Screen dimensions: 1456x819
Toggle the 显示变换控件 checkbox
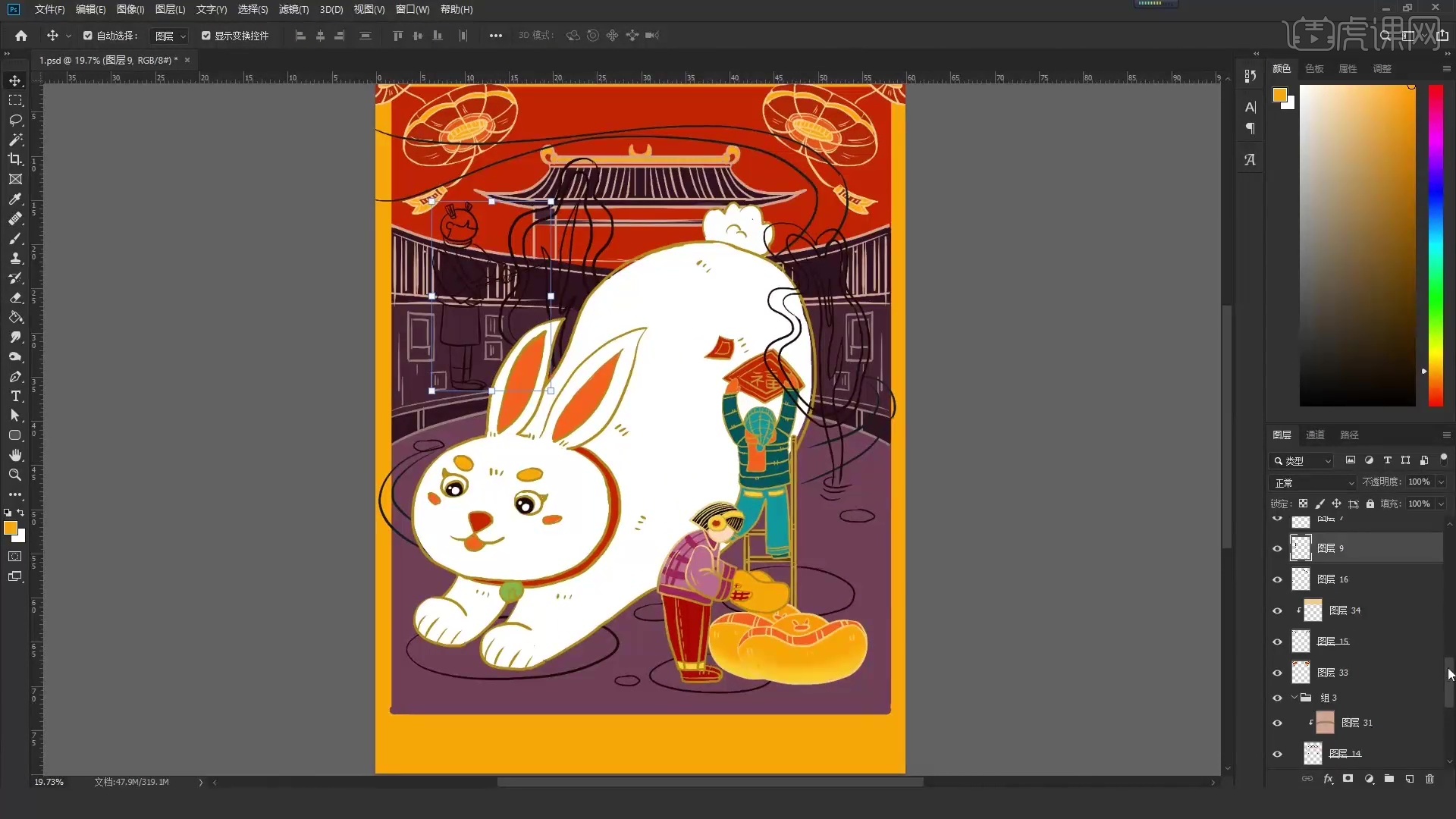(x=206, y=36)
